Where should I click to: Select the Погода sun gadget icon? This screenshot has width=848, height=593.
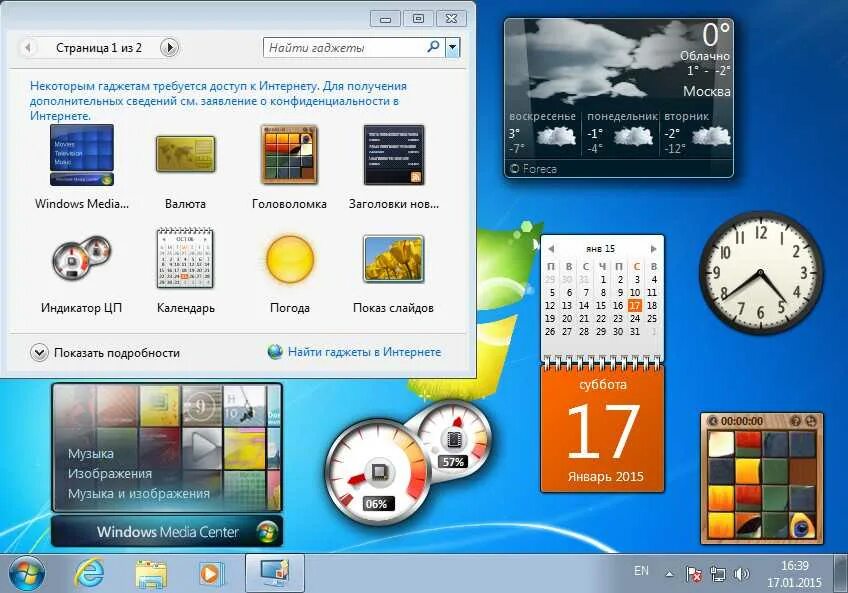pyautogui.click(x=290, y=259)
